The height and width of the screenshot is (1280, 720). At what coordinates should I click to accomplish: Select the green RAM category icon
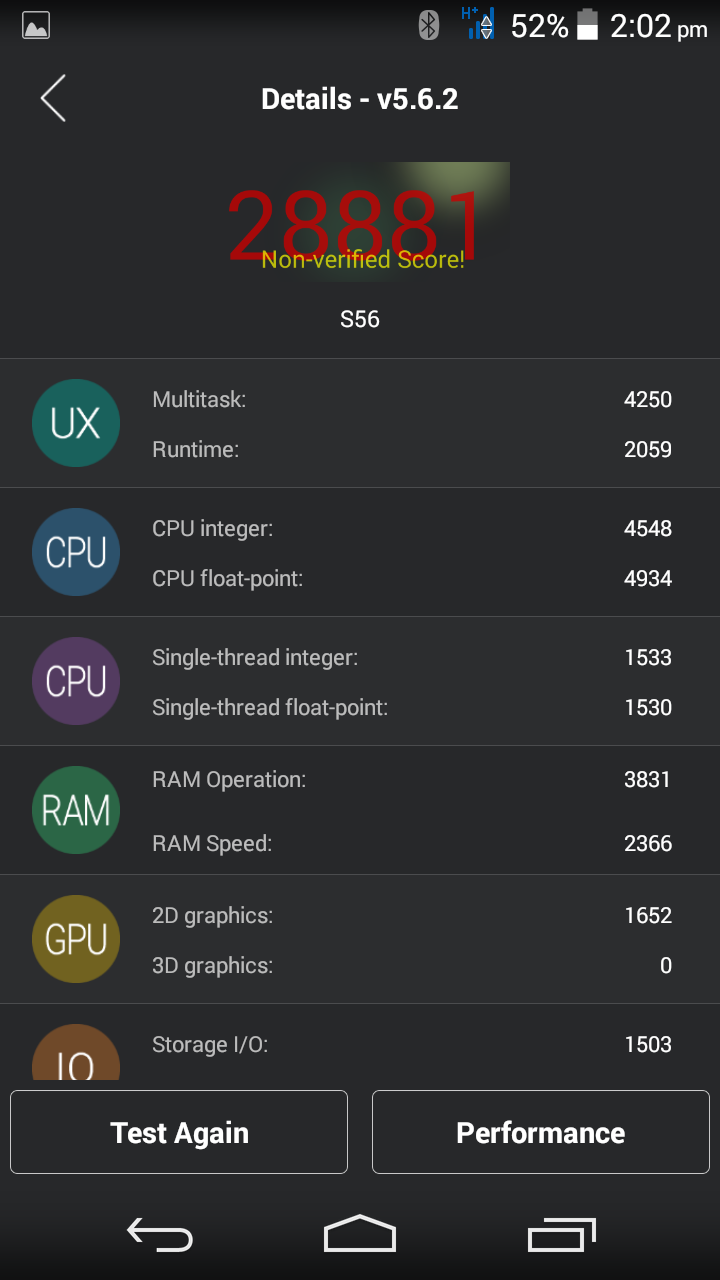(76, 810)
